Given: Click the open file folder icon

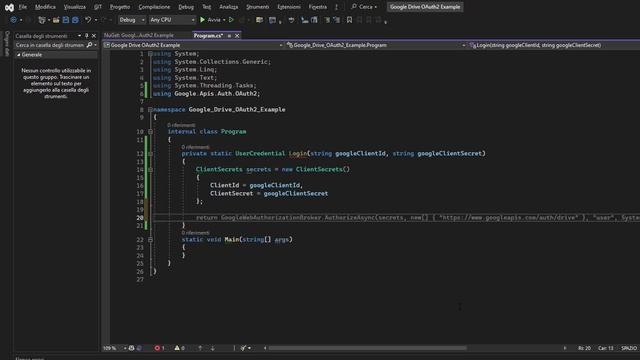Looking at the screenshot, I should (56, 20).
